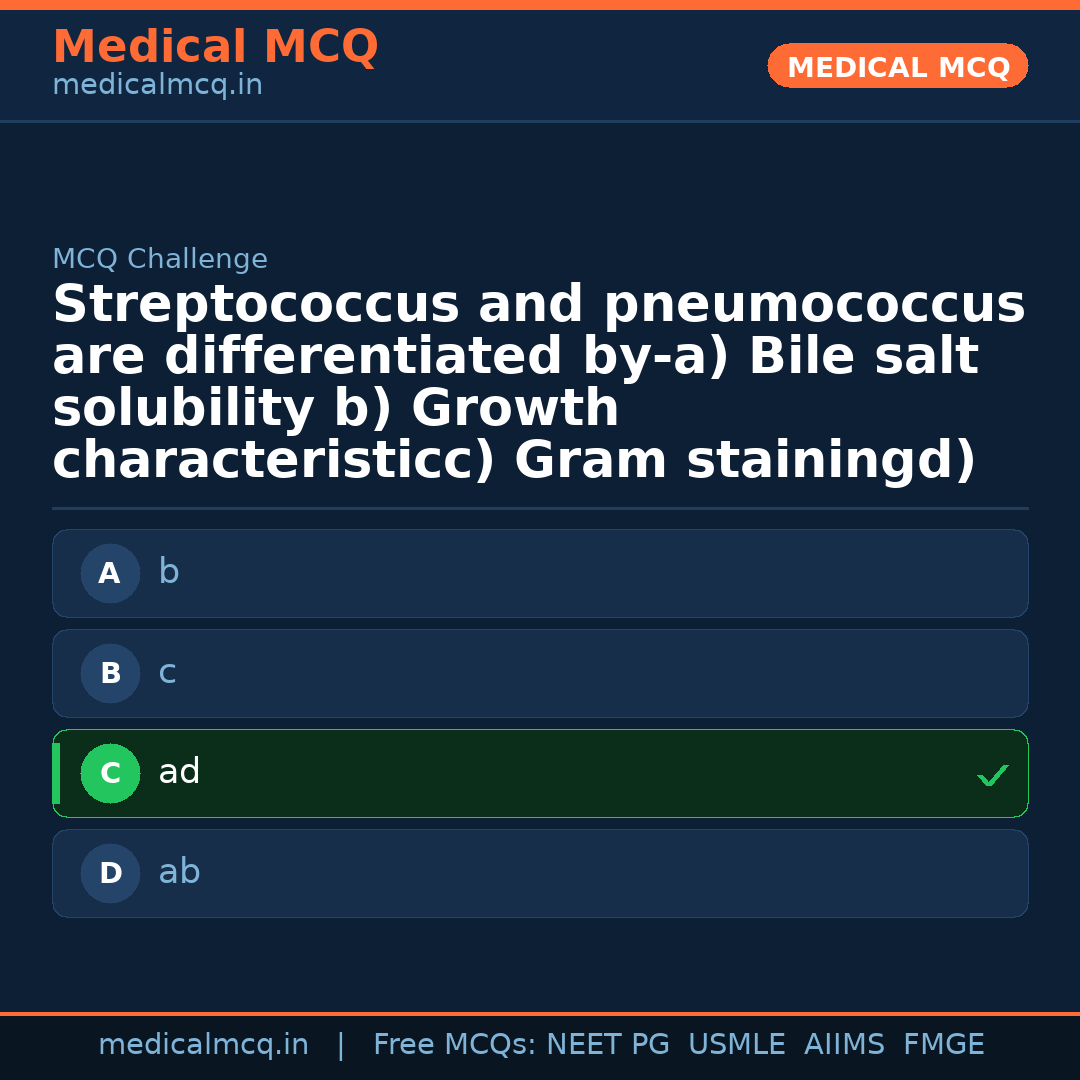
Task: Click the green checkmark icon on option C
Action: coord(992,775)
